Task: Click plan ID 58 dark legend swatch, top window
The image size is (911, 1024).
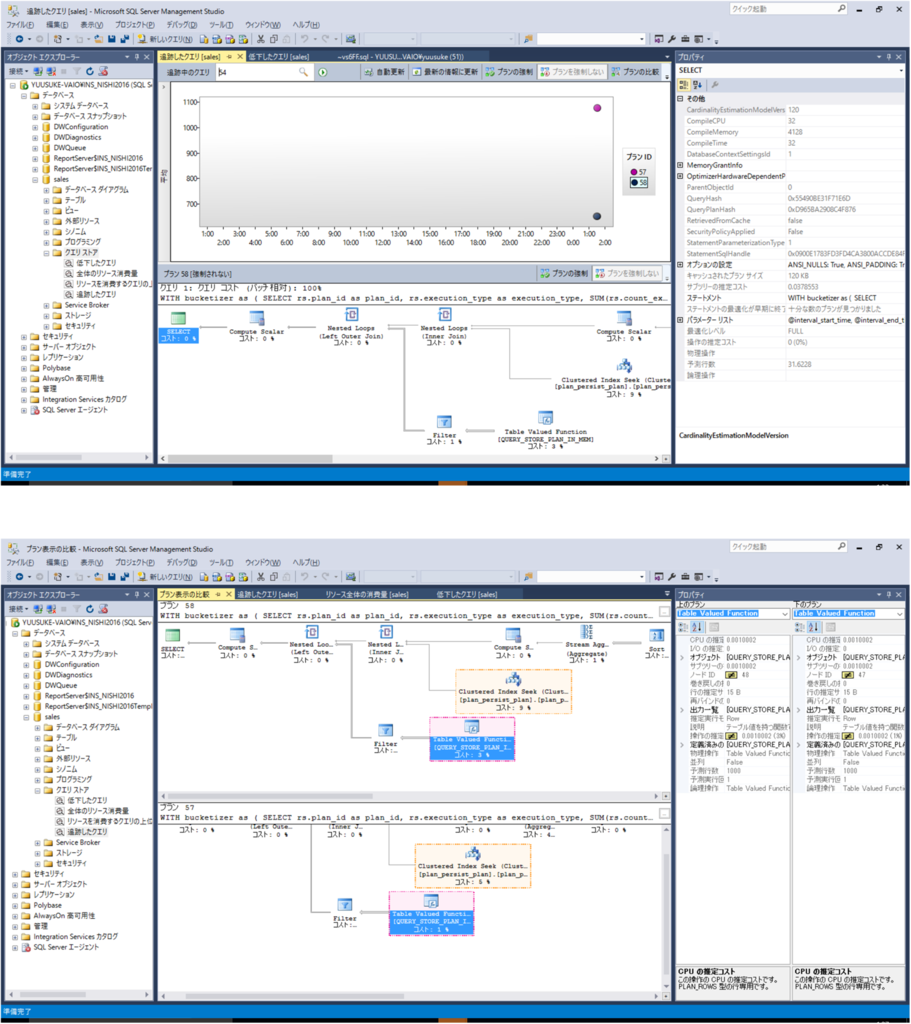Action: pyautogui.click(x=633, y=182)
